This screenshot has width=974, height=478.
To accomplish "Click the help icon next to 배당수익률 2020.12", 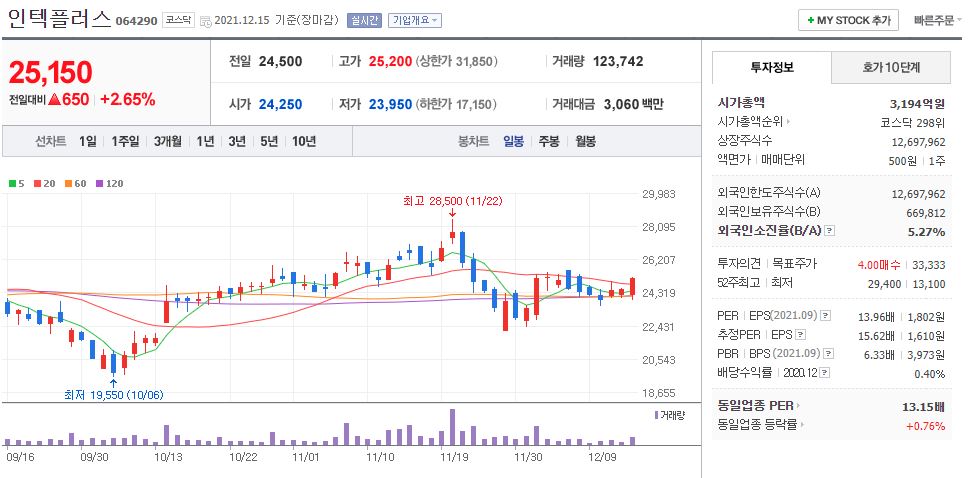I will coord(824,373).
